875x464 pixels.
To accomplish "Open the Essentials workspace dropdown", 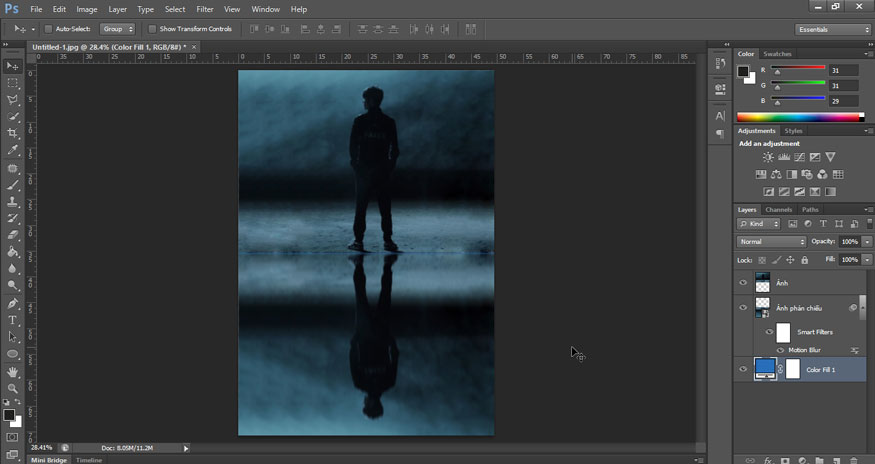I will click(x=833, y=30).
